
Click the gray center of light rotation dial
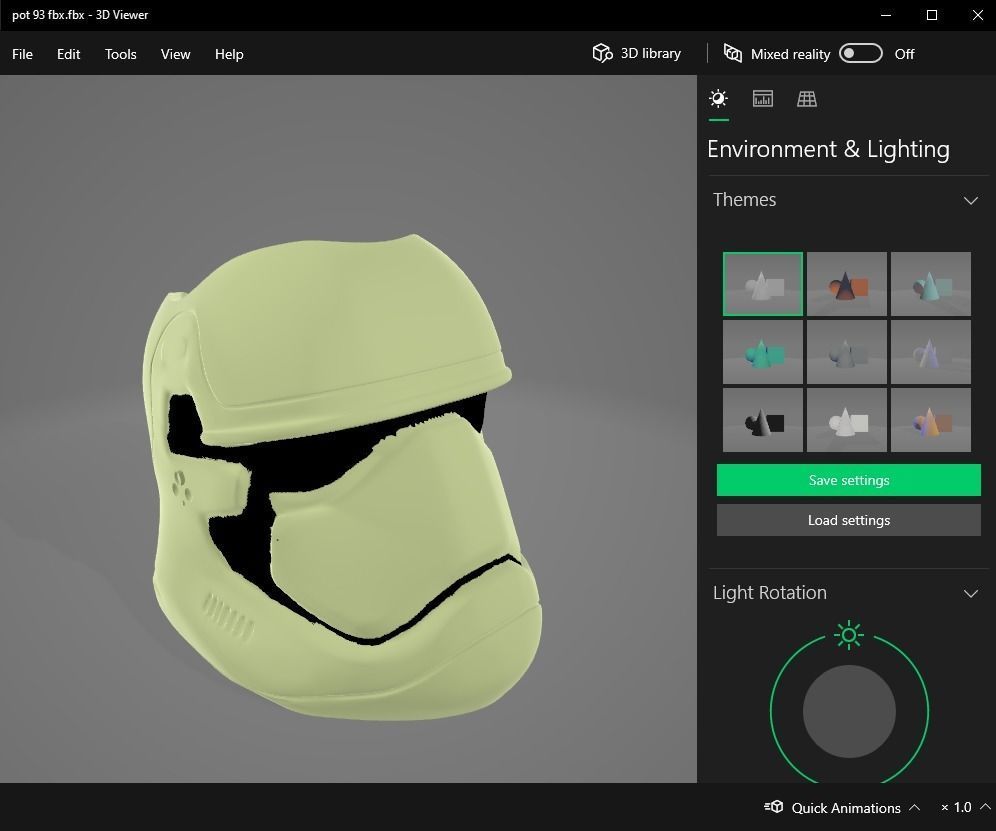(x=849, y=711)
